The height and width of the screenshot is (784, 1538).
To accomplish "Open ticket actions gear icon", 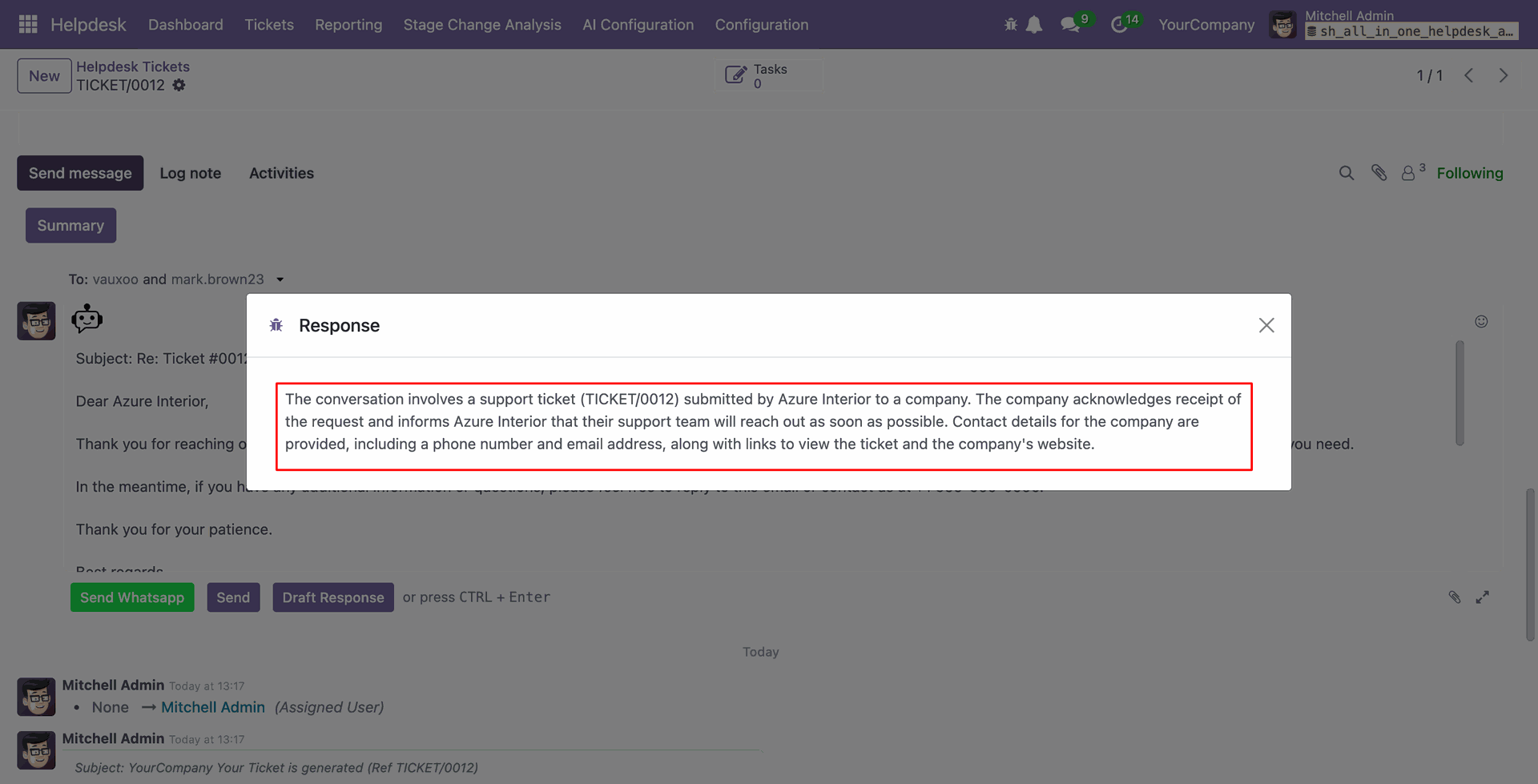I will pos(179,85).
